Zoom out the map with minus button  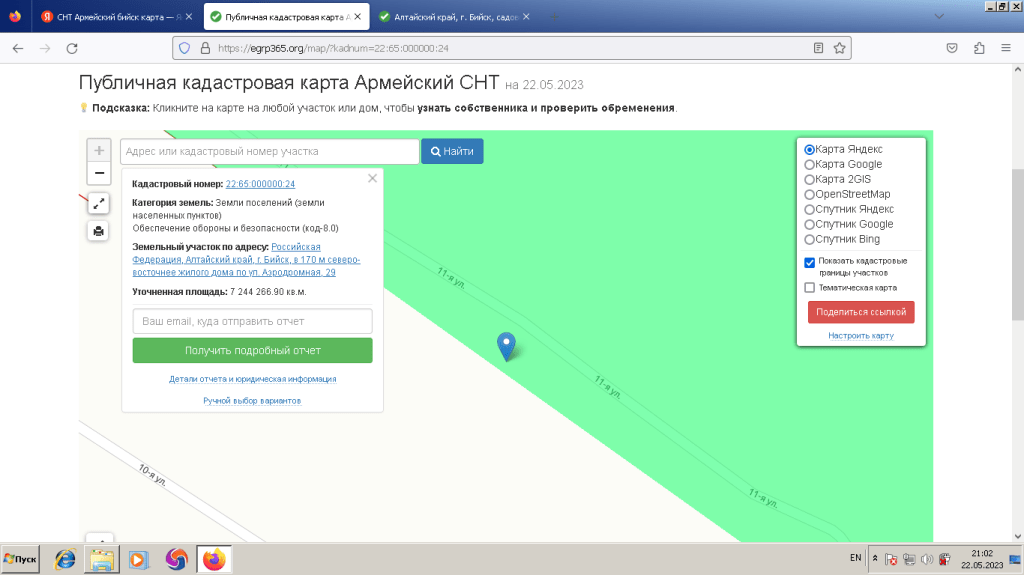99,173
